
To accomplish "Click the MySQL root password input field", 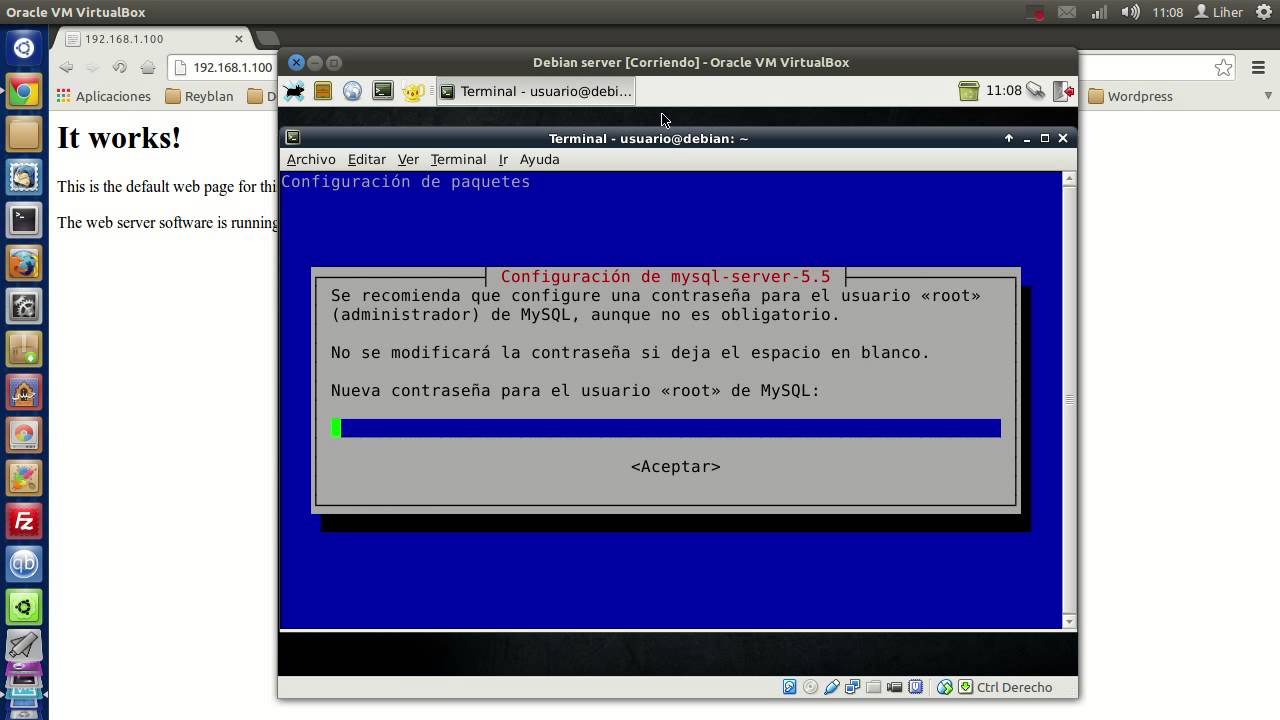I will [666, 428].
